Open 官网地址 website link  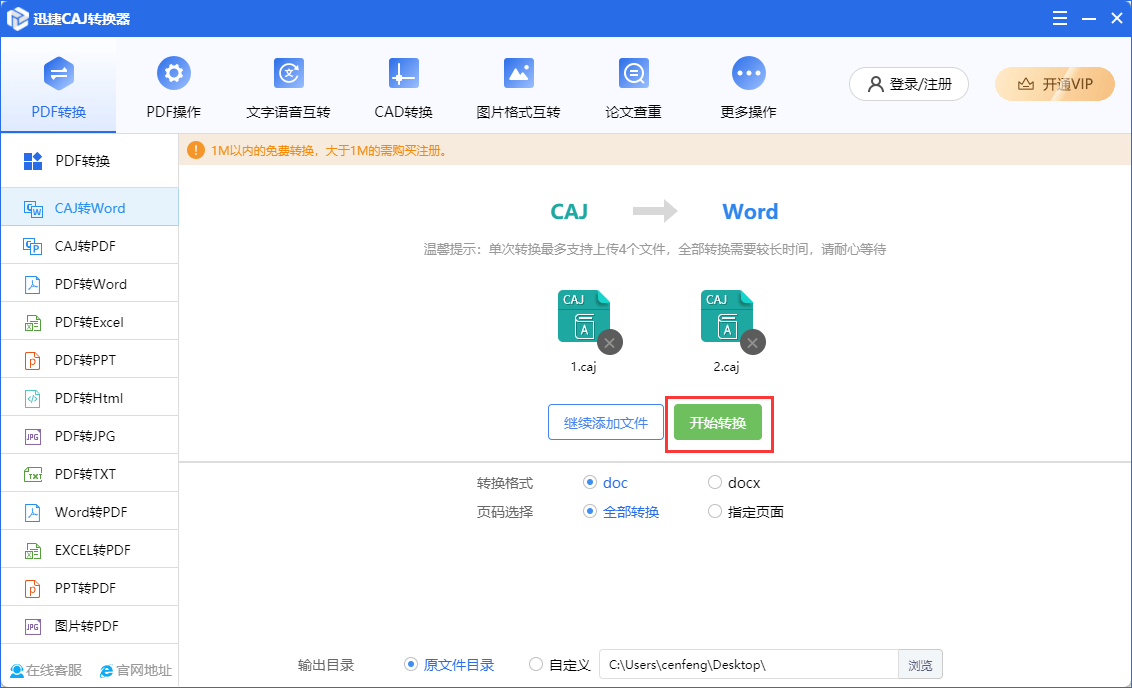click(x=136, y=671)
